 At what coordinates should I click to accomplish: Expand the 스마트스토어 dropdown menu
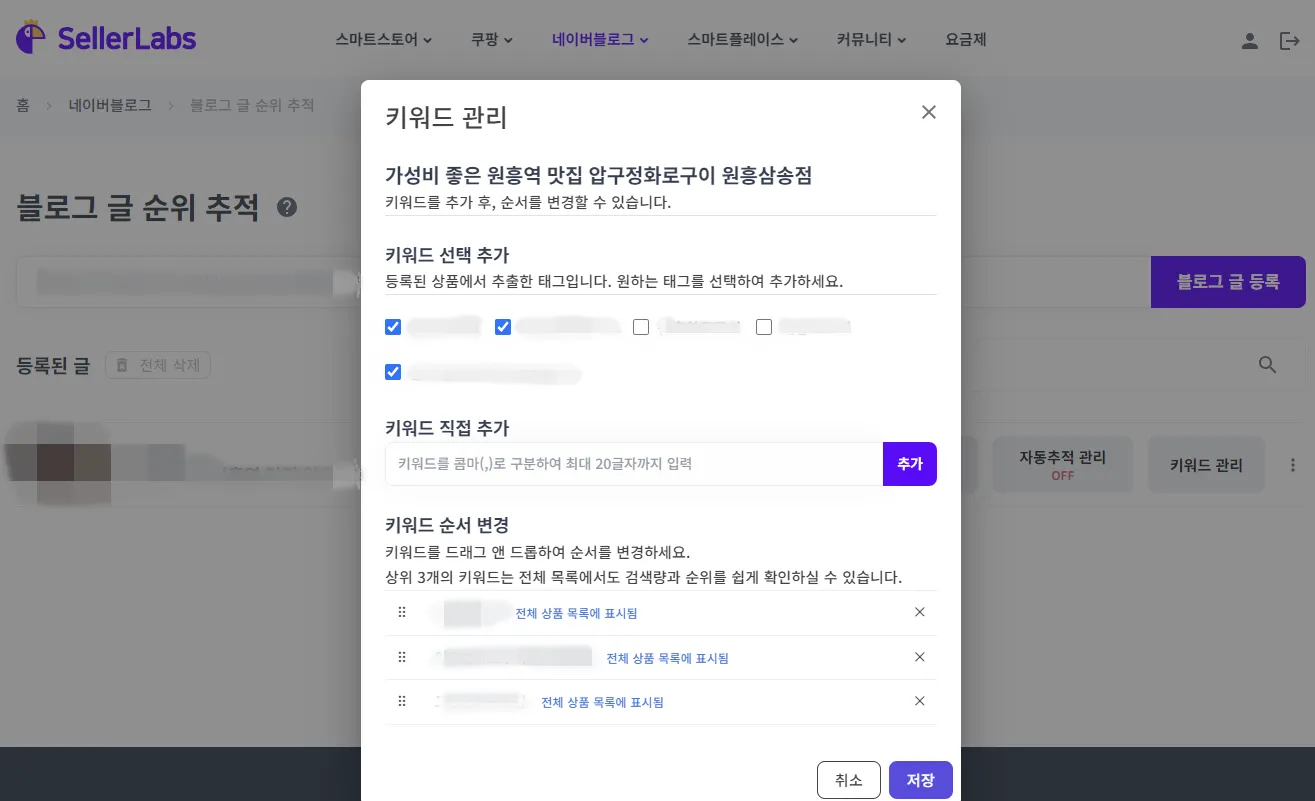click(384, 41)
